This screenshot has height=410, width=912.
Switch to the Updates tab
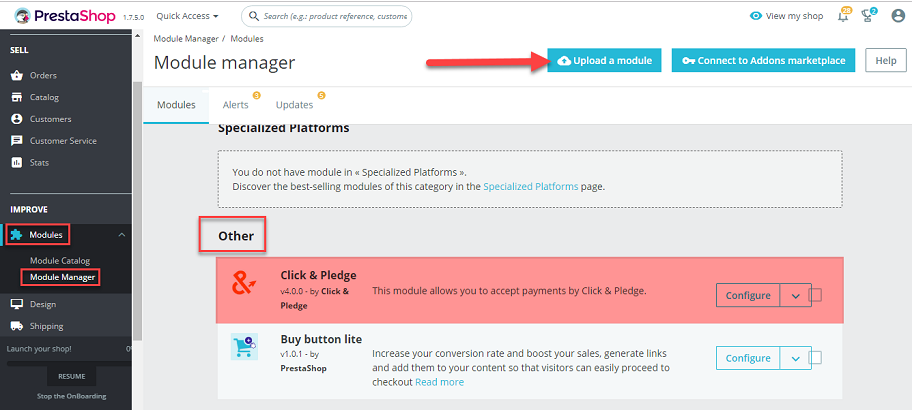click(x=294, y=105)
